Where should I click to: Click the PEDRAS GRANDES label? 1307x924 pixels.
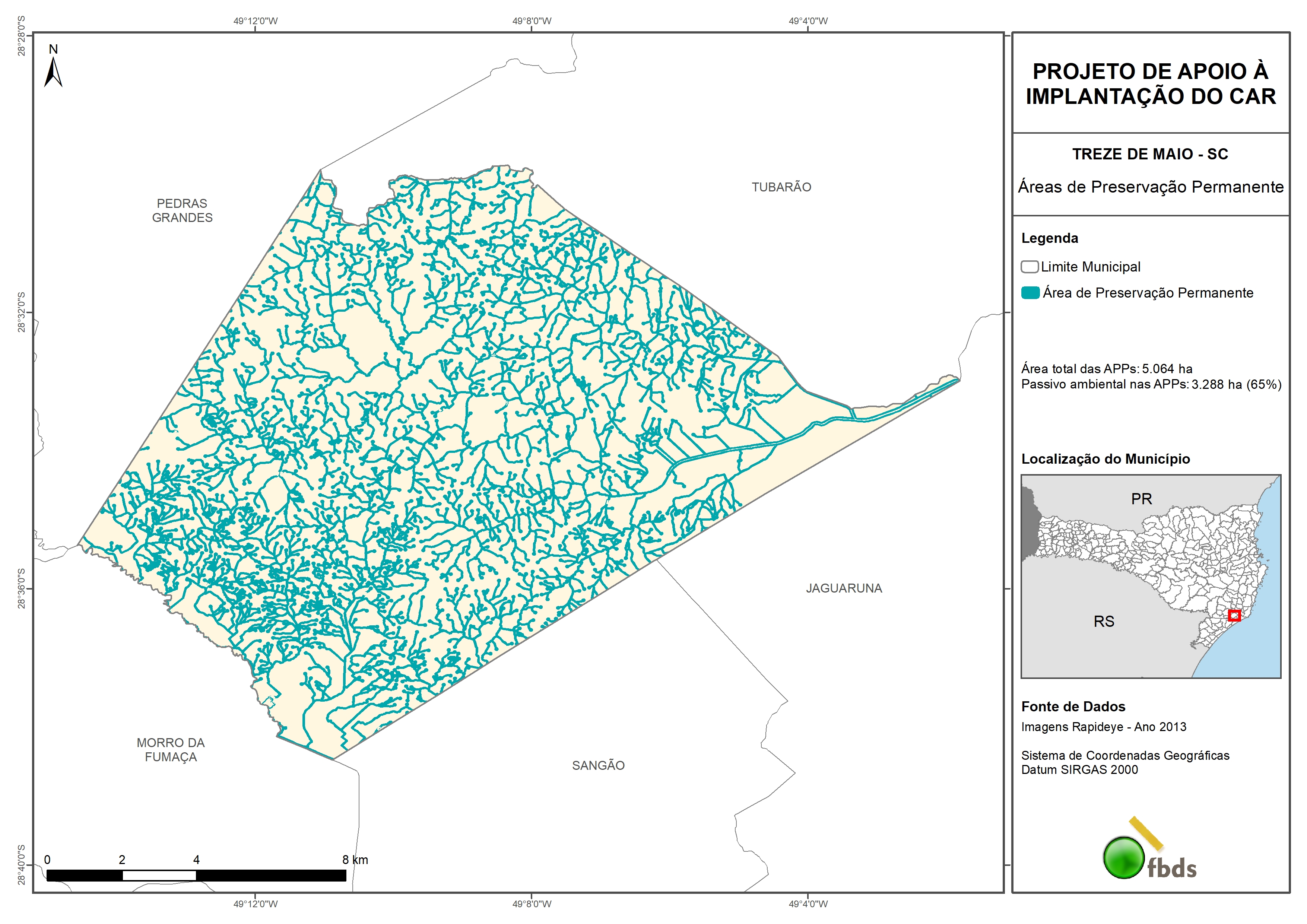pos(182,210)
